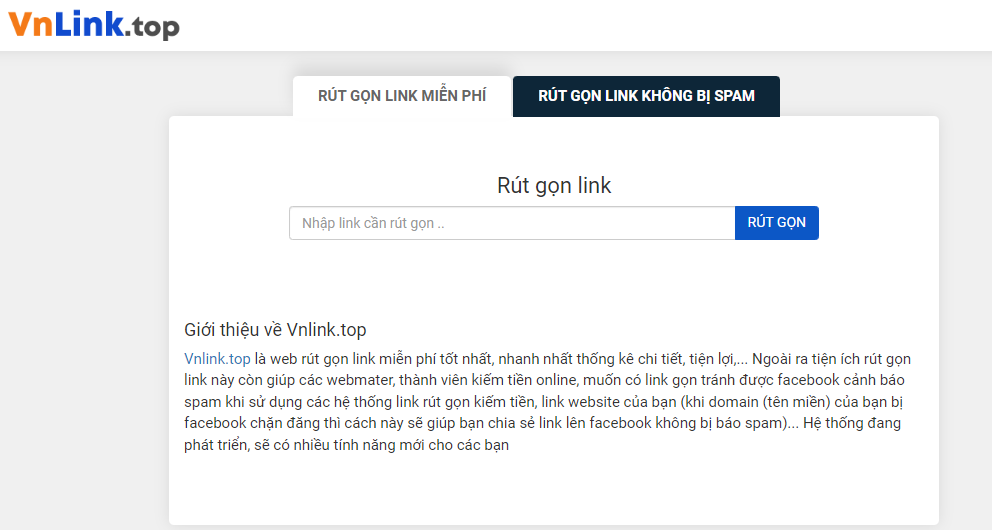Select the 'Rút gọn link' heading text
The width and height of the screenshot is (992, 530).
554,185
